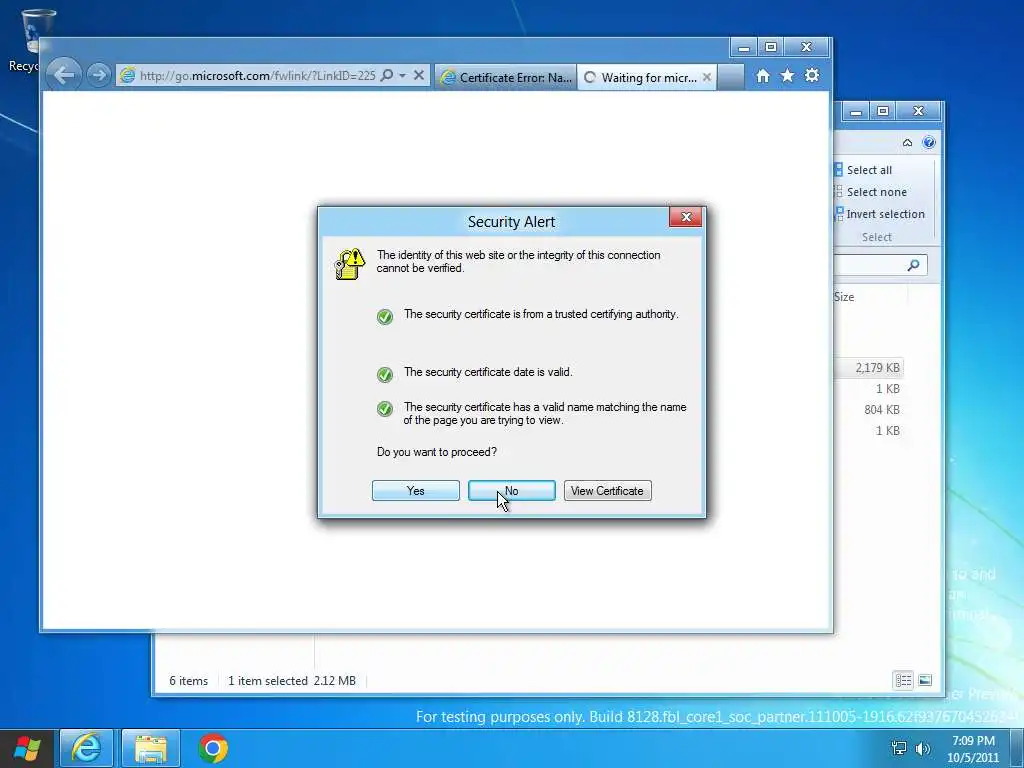Open the Tools gear icon in Internet Explorer
The height and width of the screenshot is (768, 1024).
[812, 75]
